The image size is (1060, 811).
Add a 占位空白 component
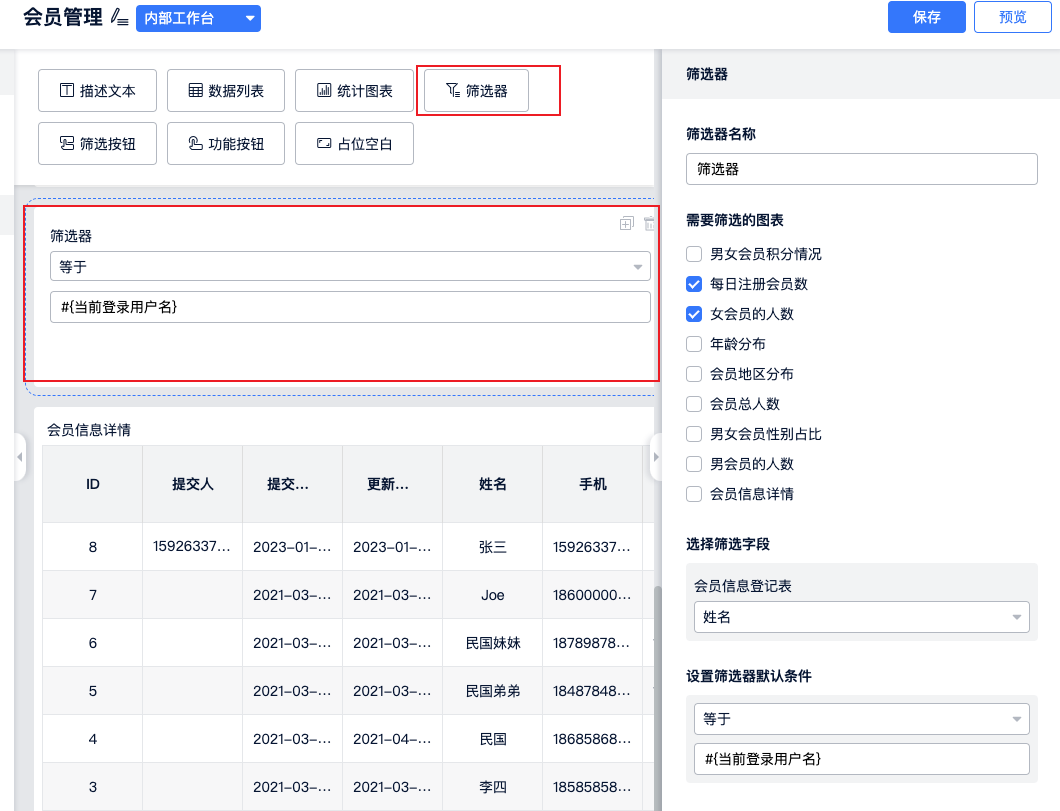point(355,144)
